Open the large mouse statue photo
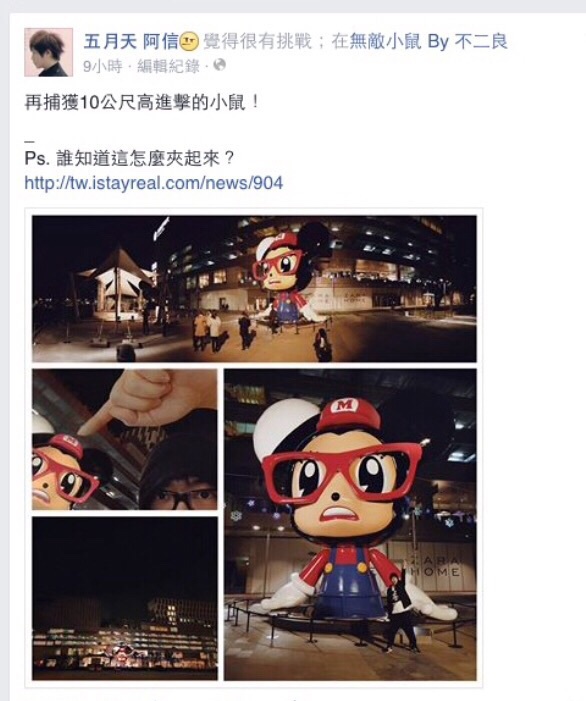Viewport: 586px width, 701px height. tap(350, 525)
